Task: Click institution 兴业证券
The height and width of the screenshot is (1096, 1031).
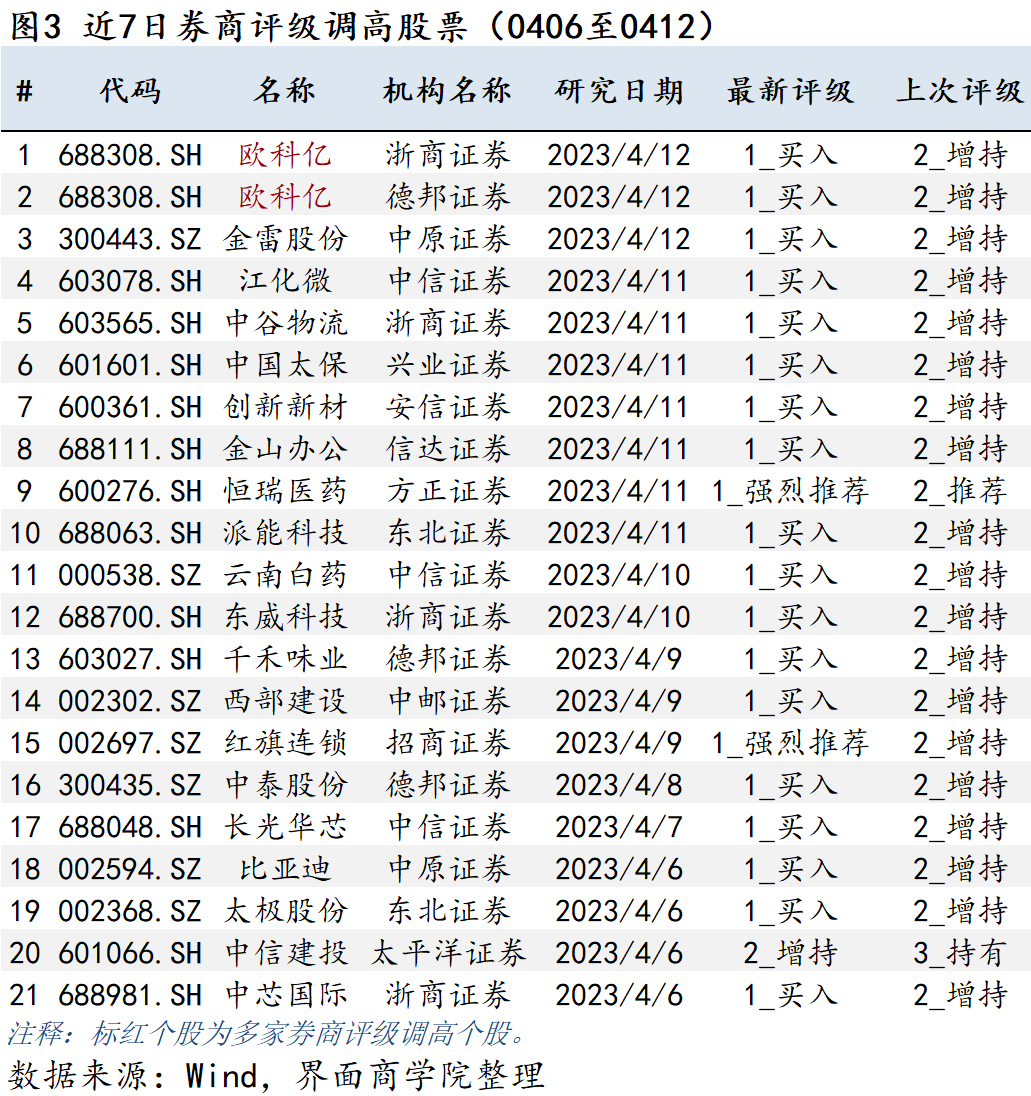Action: pyautogui.click(x=447, y=365)
